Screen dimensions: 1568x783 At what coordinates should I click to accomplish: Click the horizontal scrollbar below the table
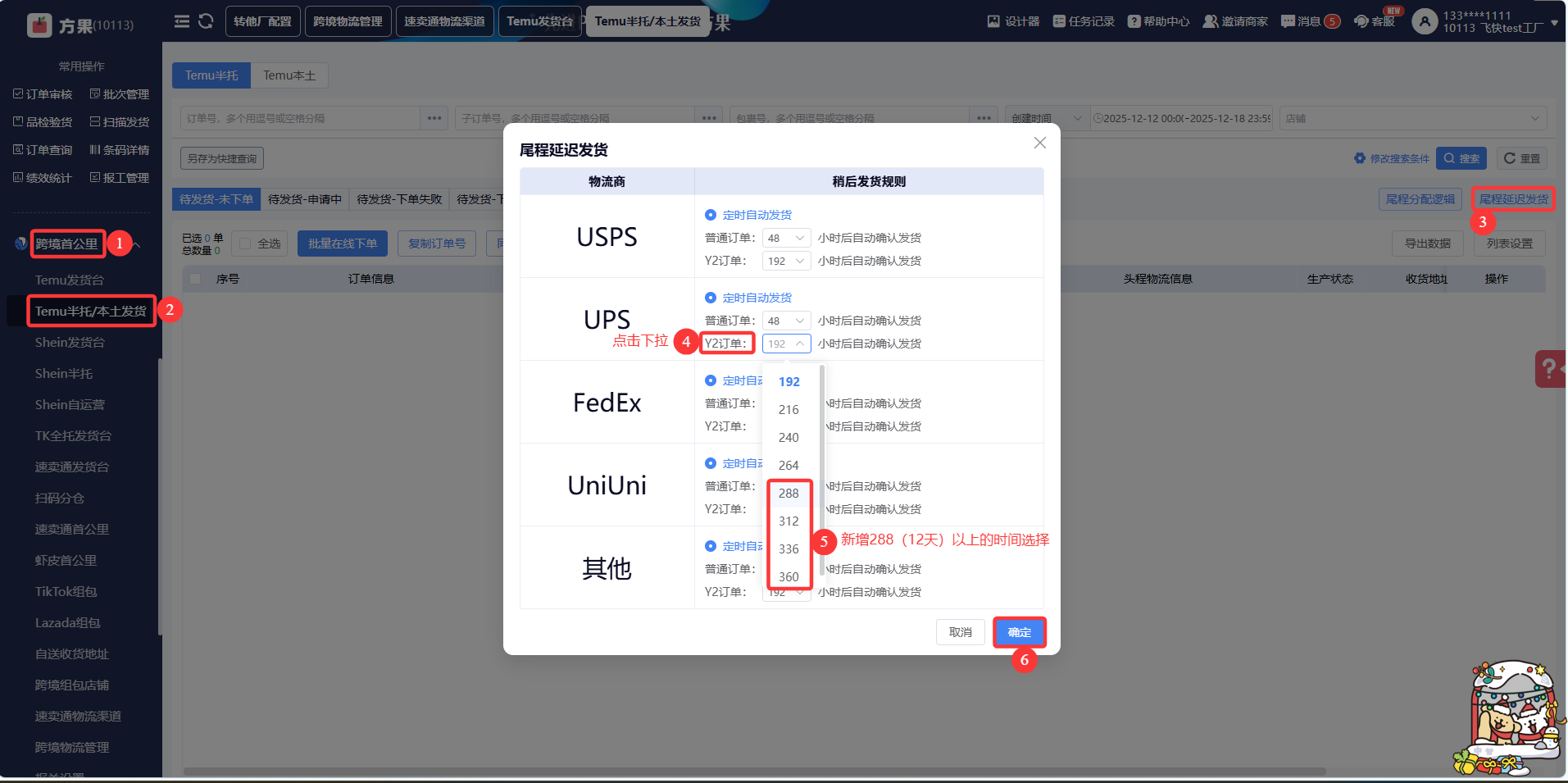[x=754, y=772]
